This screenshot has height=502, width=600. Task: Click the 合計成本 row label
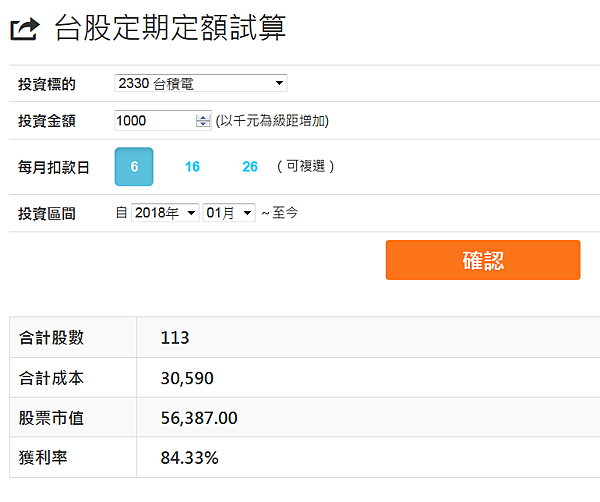[x=51, y=378]
